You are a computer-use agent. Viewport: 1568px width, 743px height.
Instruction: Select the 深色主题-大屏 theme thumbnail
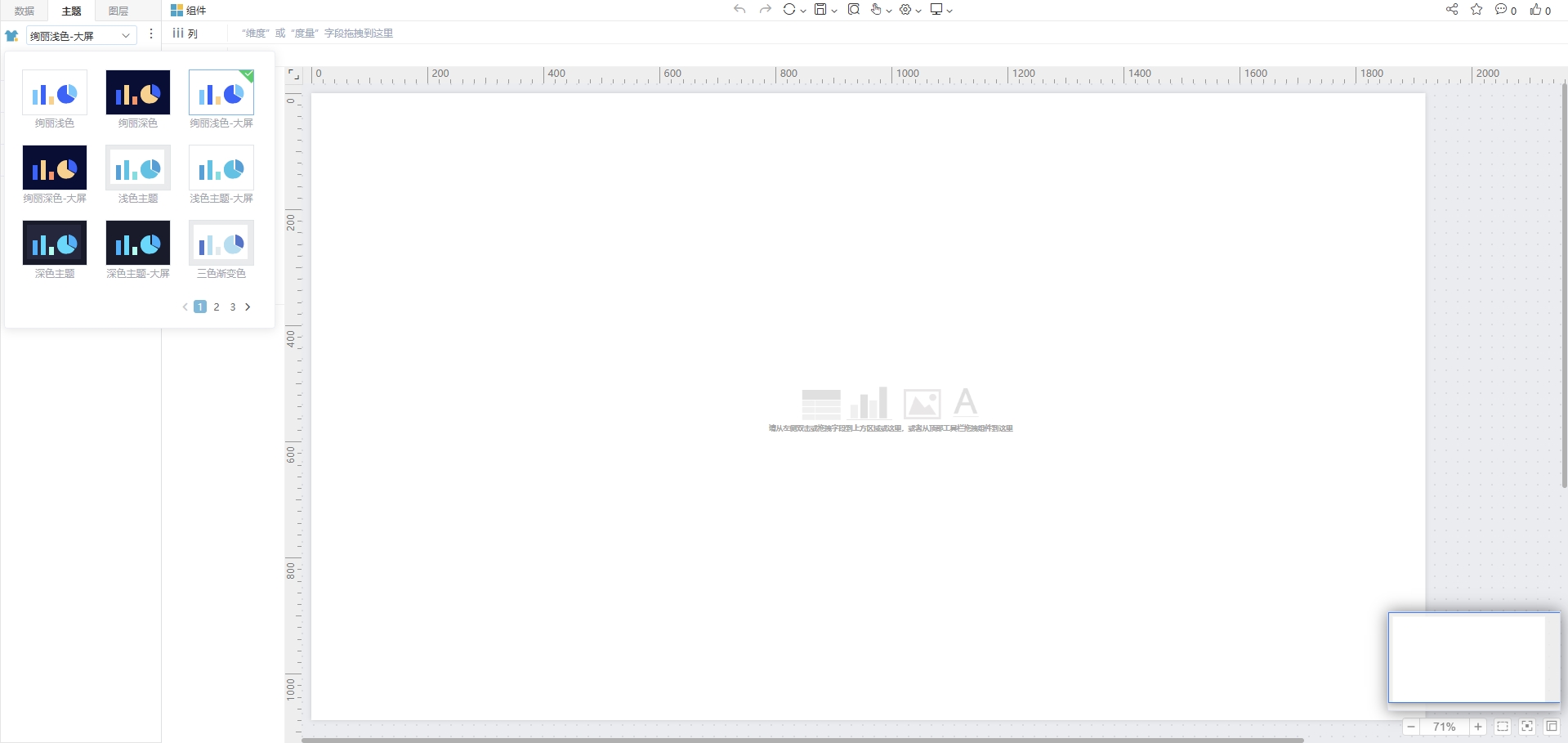point(138,243)
